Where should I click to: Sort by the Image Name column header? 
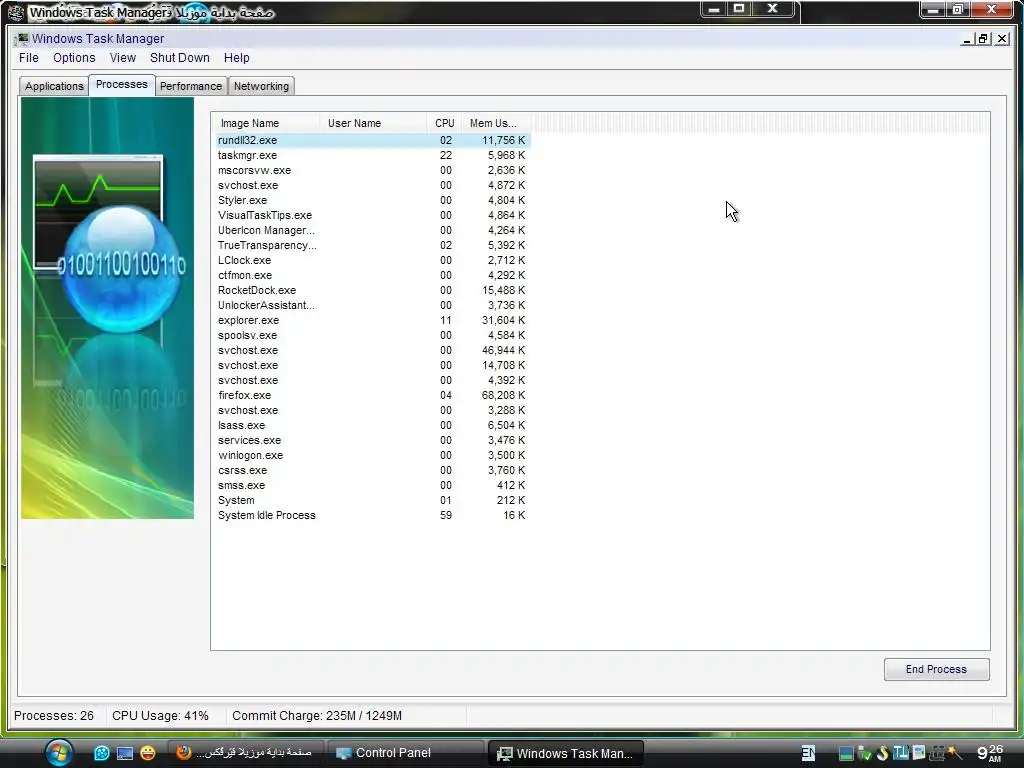tap(267, 123)
